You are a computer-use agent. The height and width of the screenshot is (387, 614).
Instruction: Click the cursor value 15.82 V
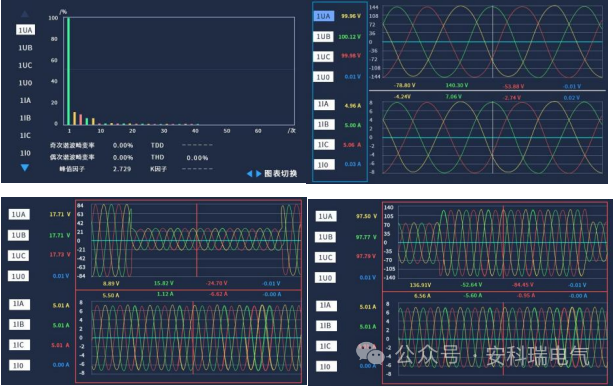(164, 283)
